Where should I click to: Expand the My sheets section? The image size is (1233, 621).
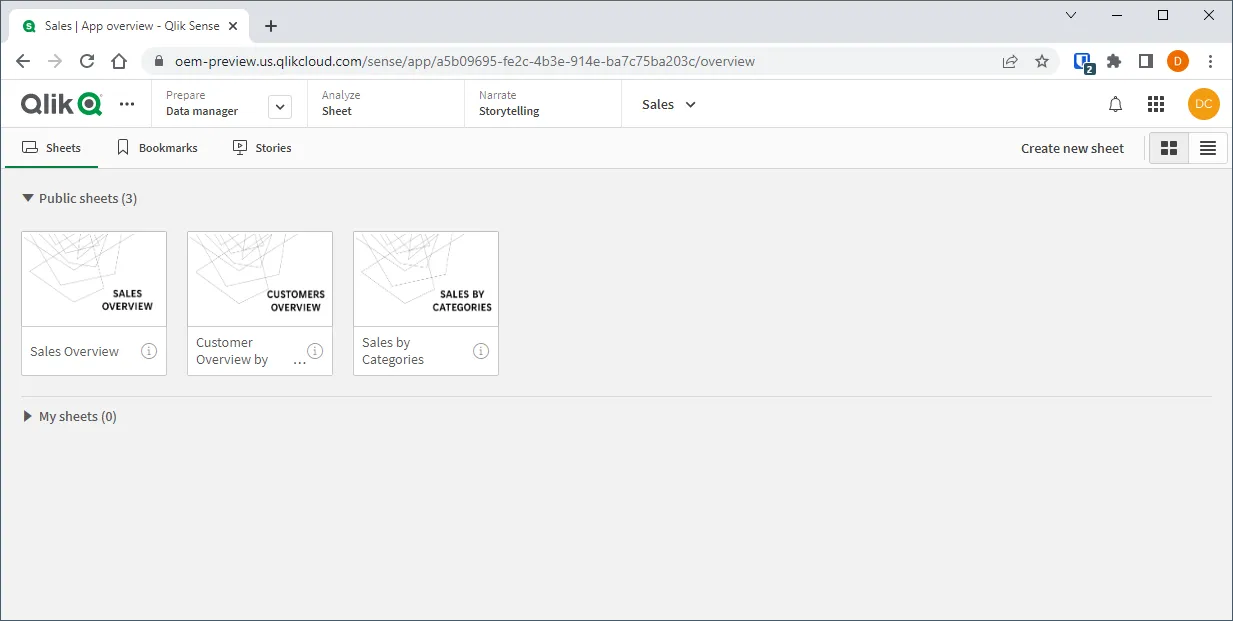click(x=27, y=416)
